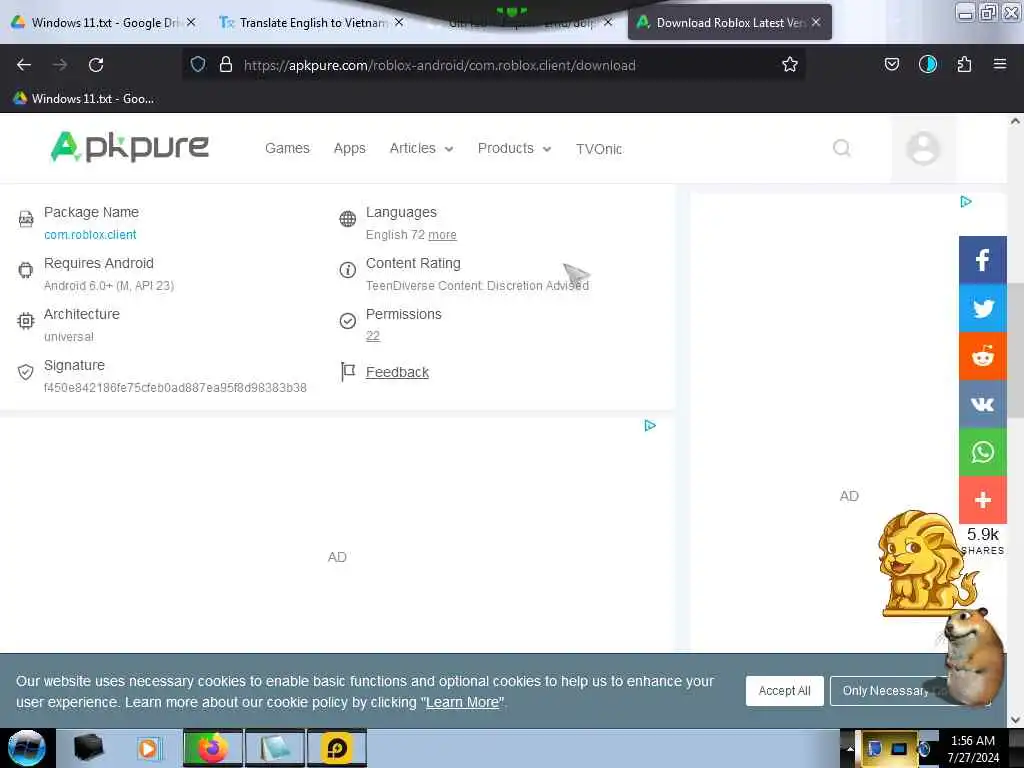Click 'Android 6.0+ (M, API 23)' text

[x=109, y=286]
